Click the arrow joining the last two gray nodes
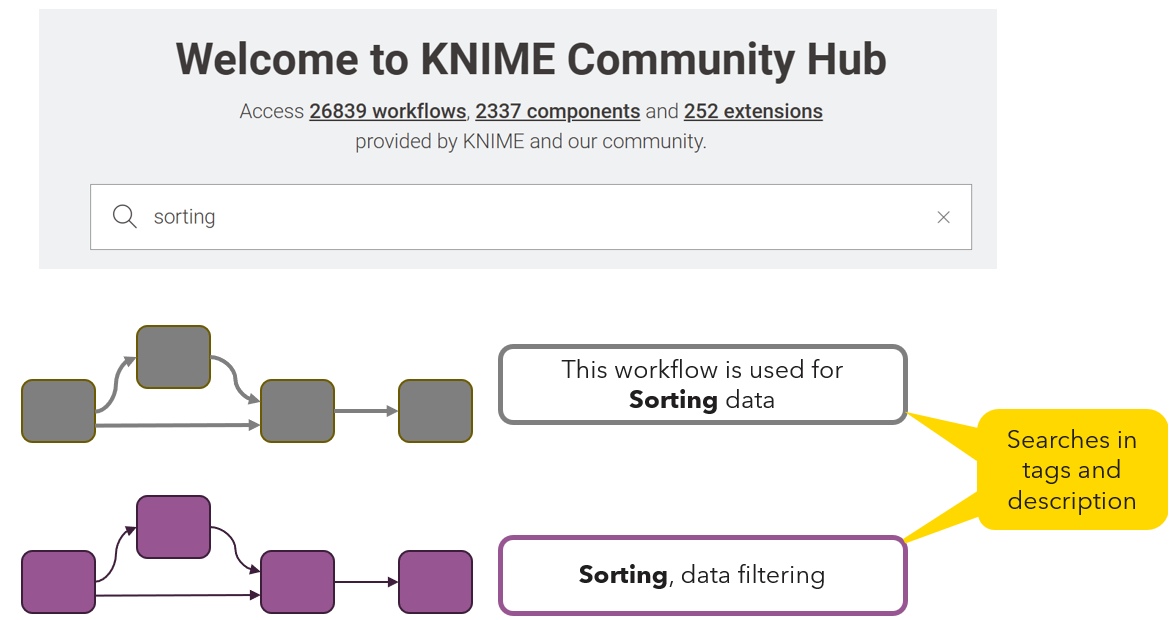The width and height of the screenshot is (1172, 620). coord(366,411)
